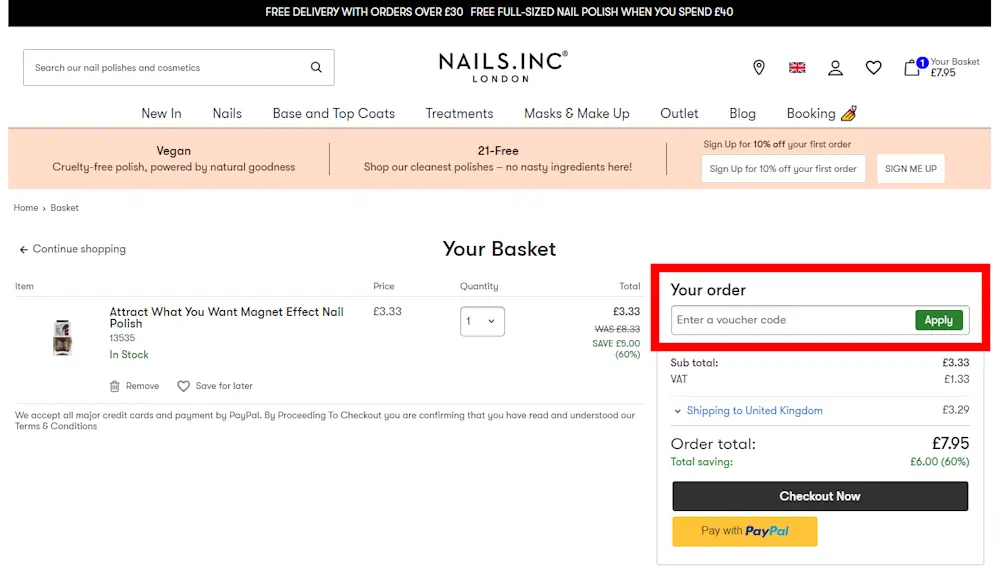Open the Outlet menu
Viewport: 1000px width, 574px height.
point(679,114)
